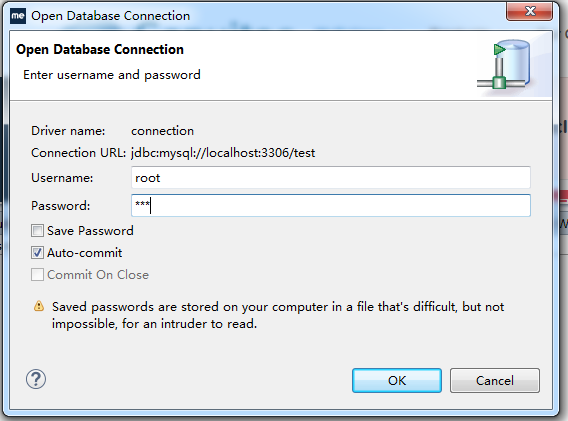
Task: Click the database connection wizard icon
Action: coord(505,65)
